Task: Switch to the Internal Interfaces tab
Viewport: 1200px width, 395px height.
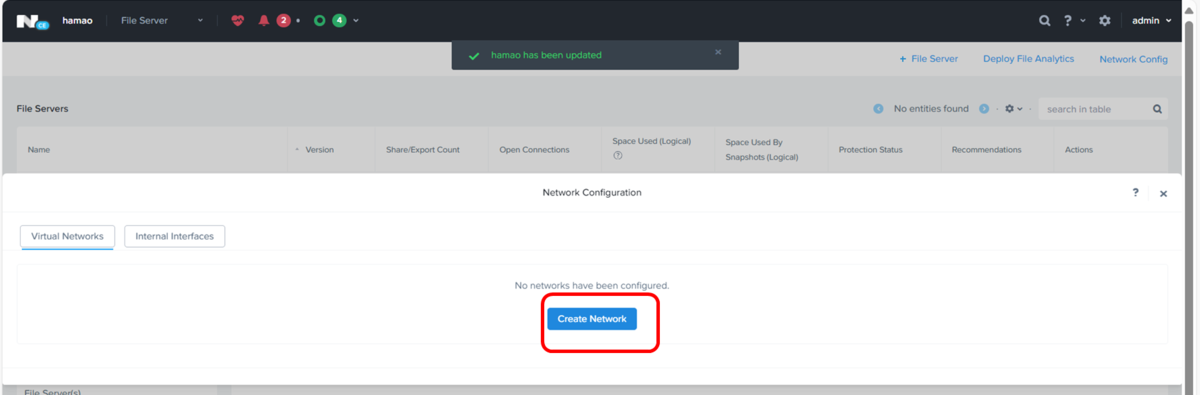Action: [x=175, y=236]
